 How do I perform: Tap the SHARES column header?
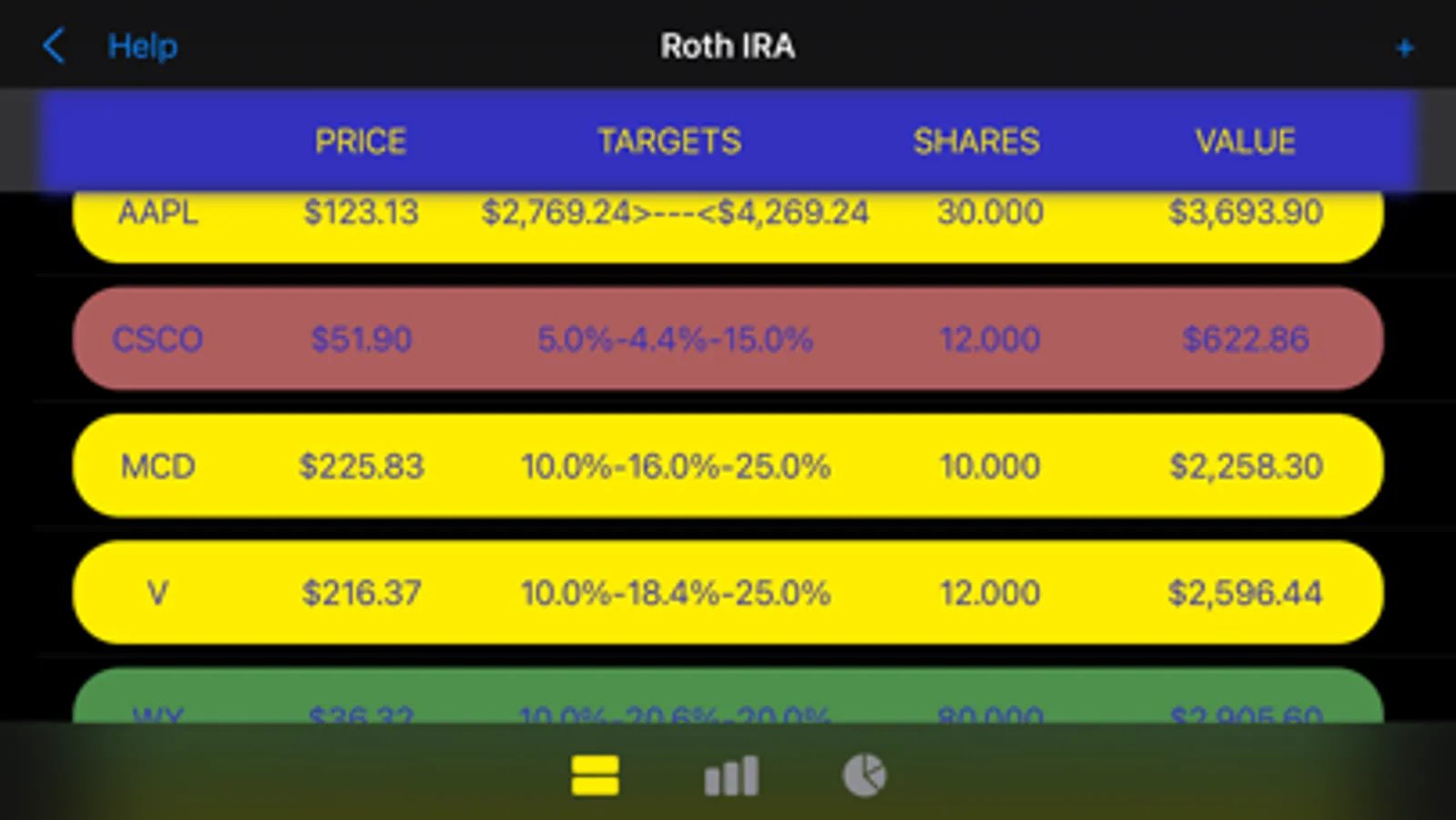tap(976, 141)
